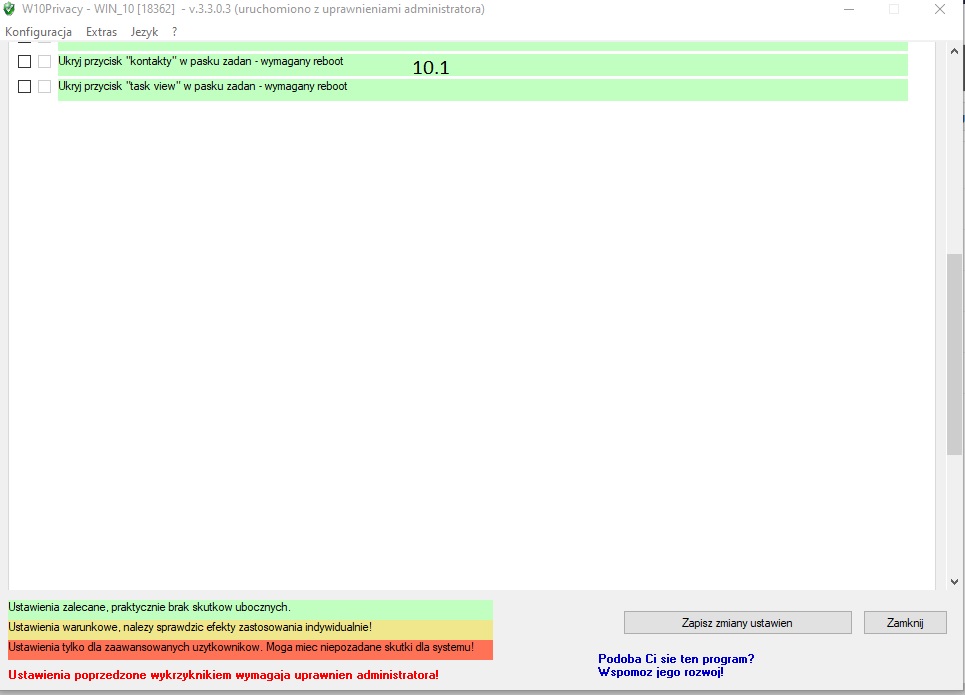Image resolution: width=965 pixels, height=695 pixels.
Task: Open the question mark help menu
Action: 175,32
